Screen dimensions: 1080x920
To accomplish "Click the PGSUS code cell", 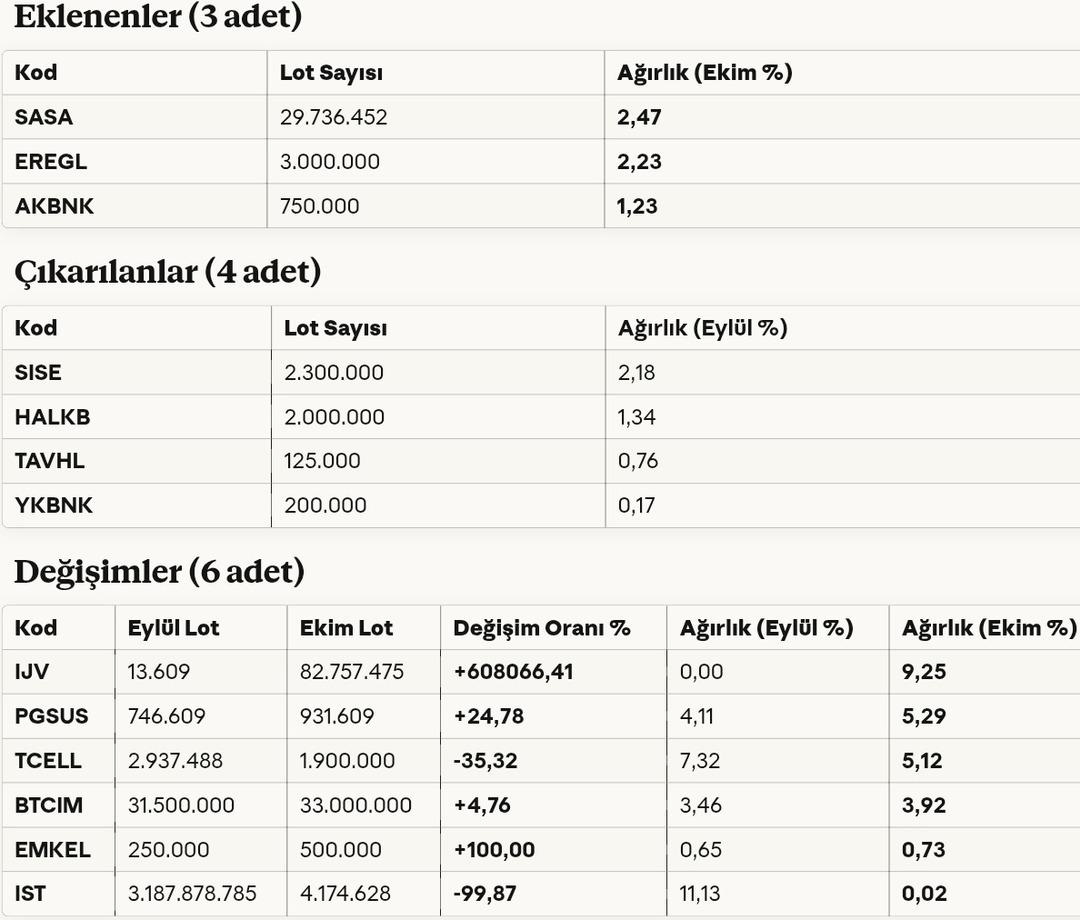I will coord(52,716).
